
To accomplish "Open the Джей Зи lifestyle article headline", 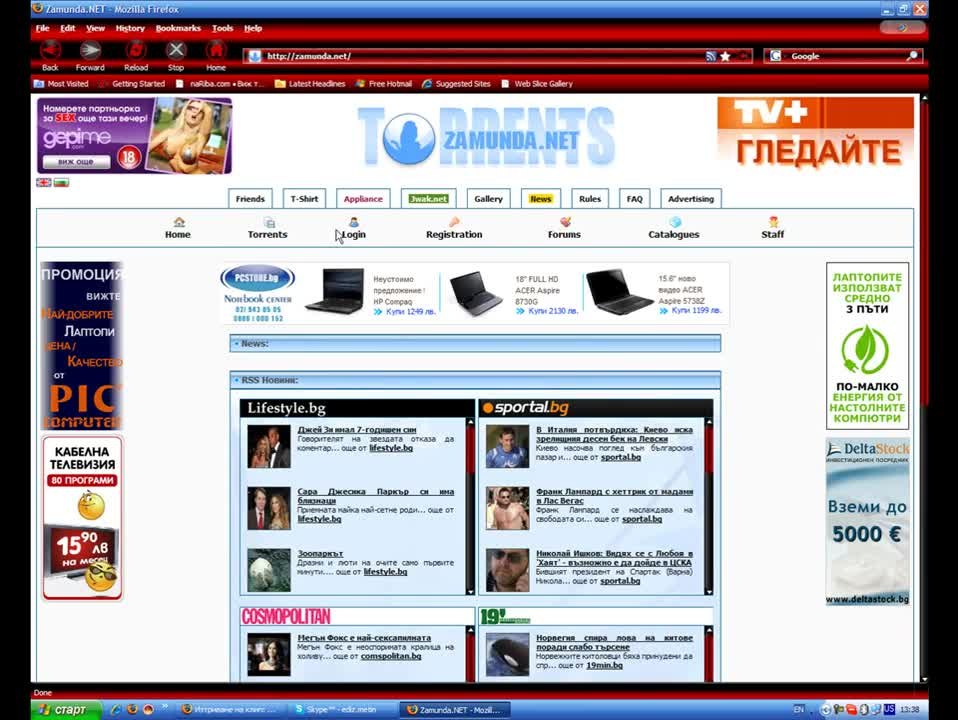I will pyautogui.click(x=357, y=430).
